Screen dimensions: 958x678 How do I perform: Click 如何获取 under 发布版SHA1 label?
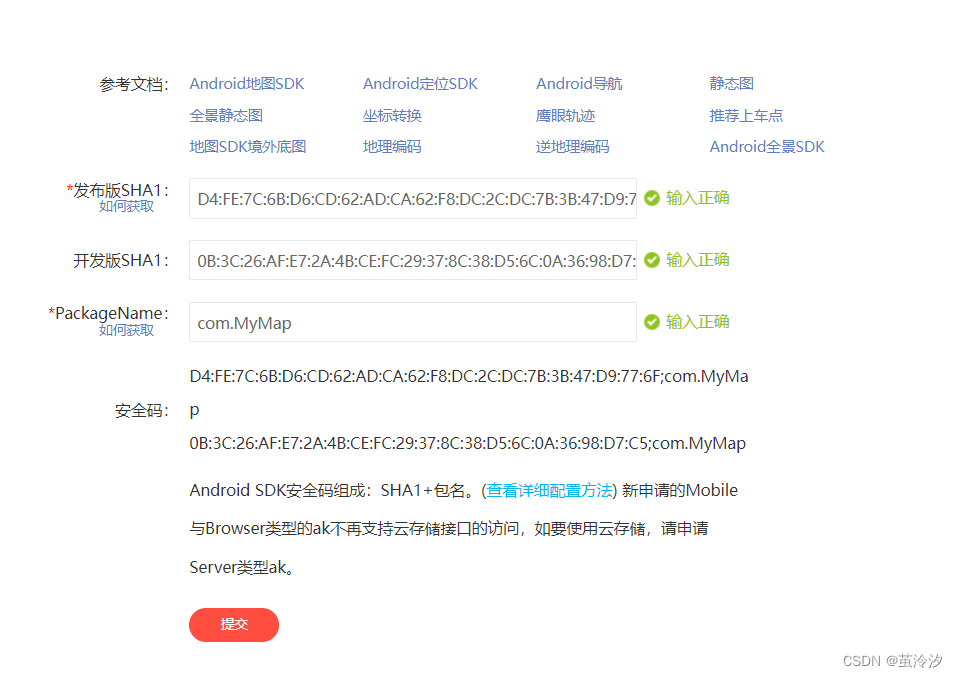coord(126,206)
